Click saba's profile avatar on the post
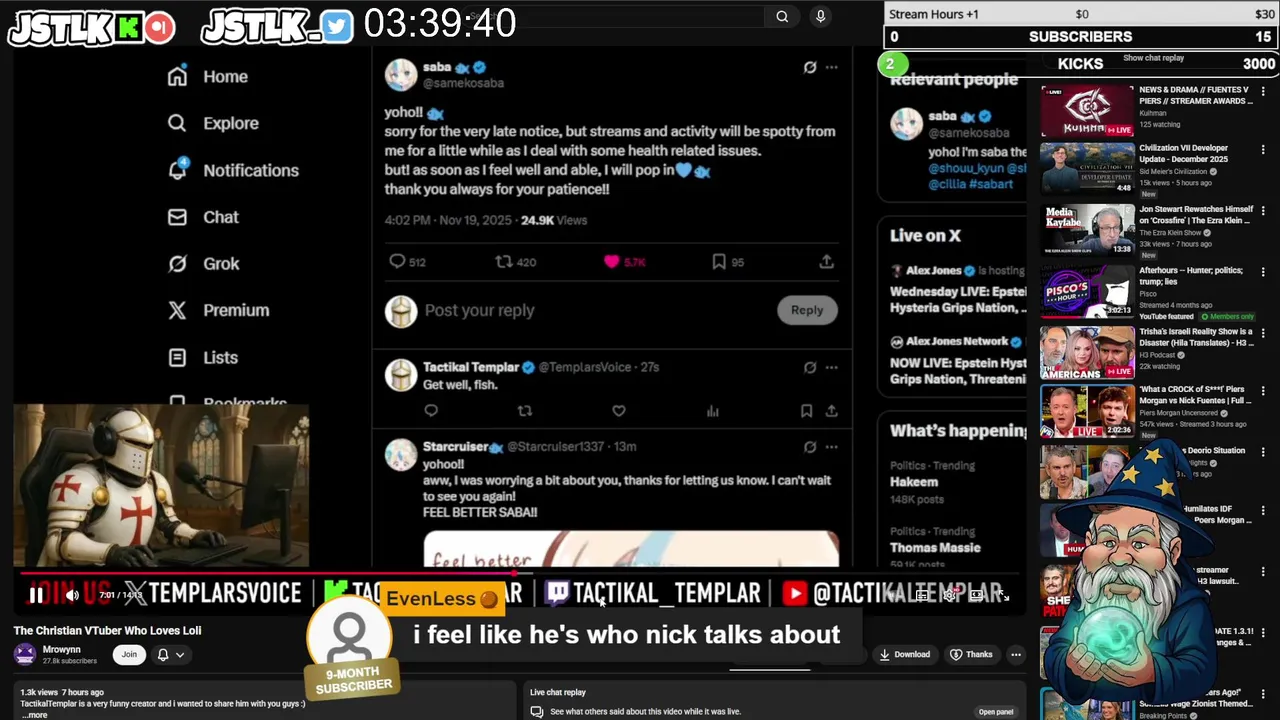This screenshot has height=720, width=1280. (401, 75)
